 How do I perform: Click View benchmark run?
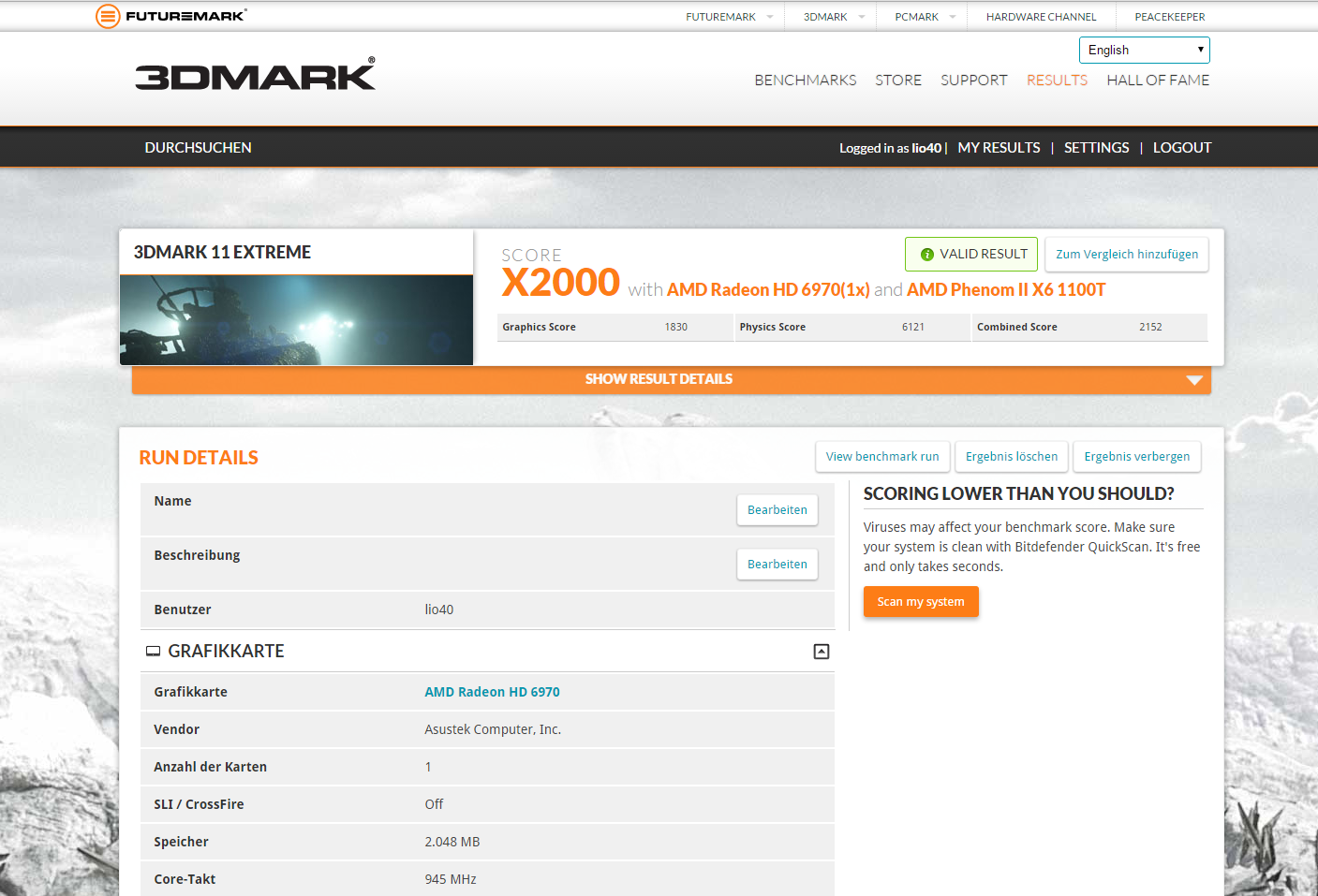tap(882, 457)
